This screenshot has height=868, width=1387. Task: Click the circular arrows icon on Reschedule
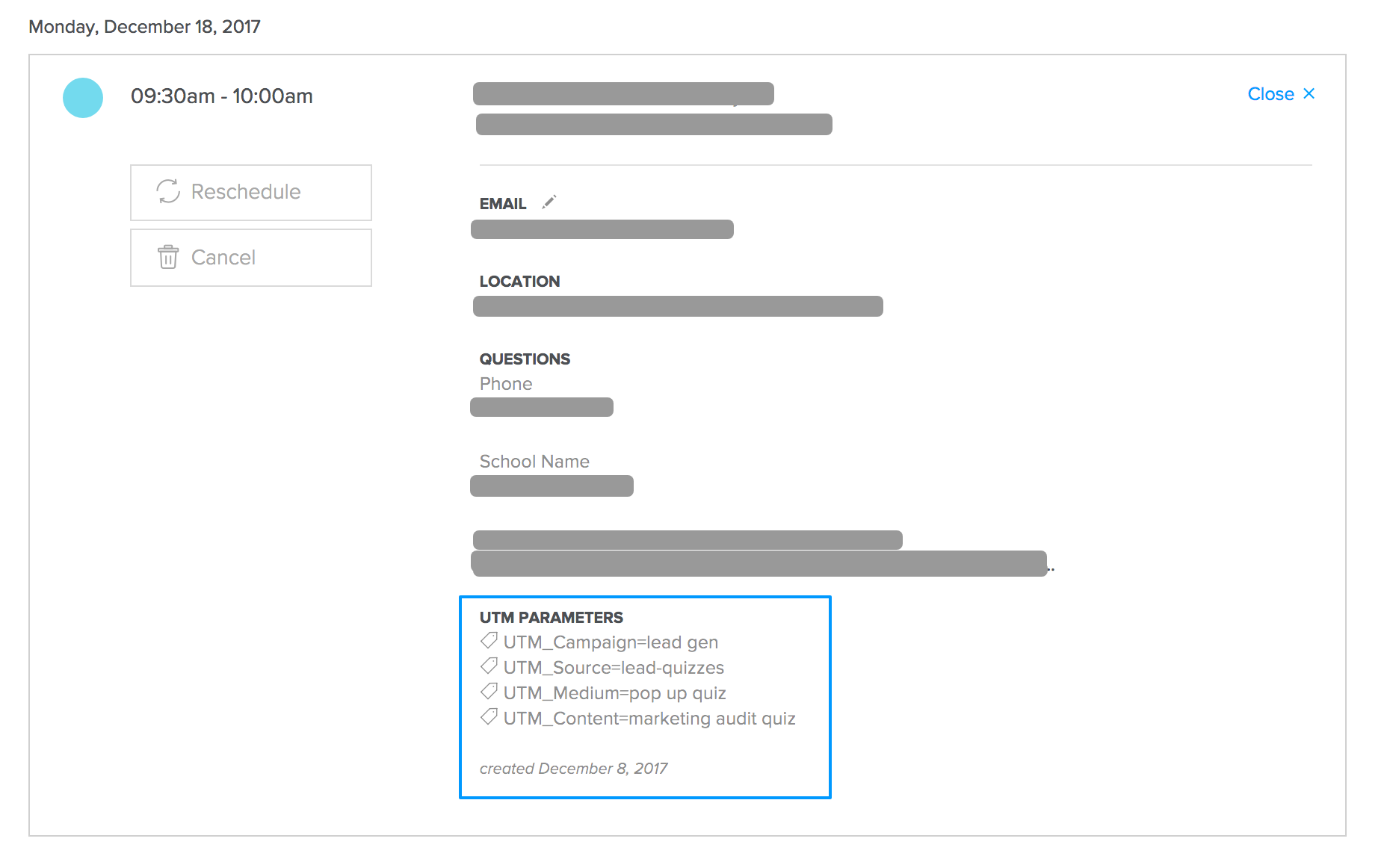168,191
